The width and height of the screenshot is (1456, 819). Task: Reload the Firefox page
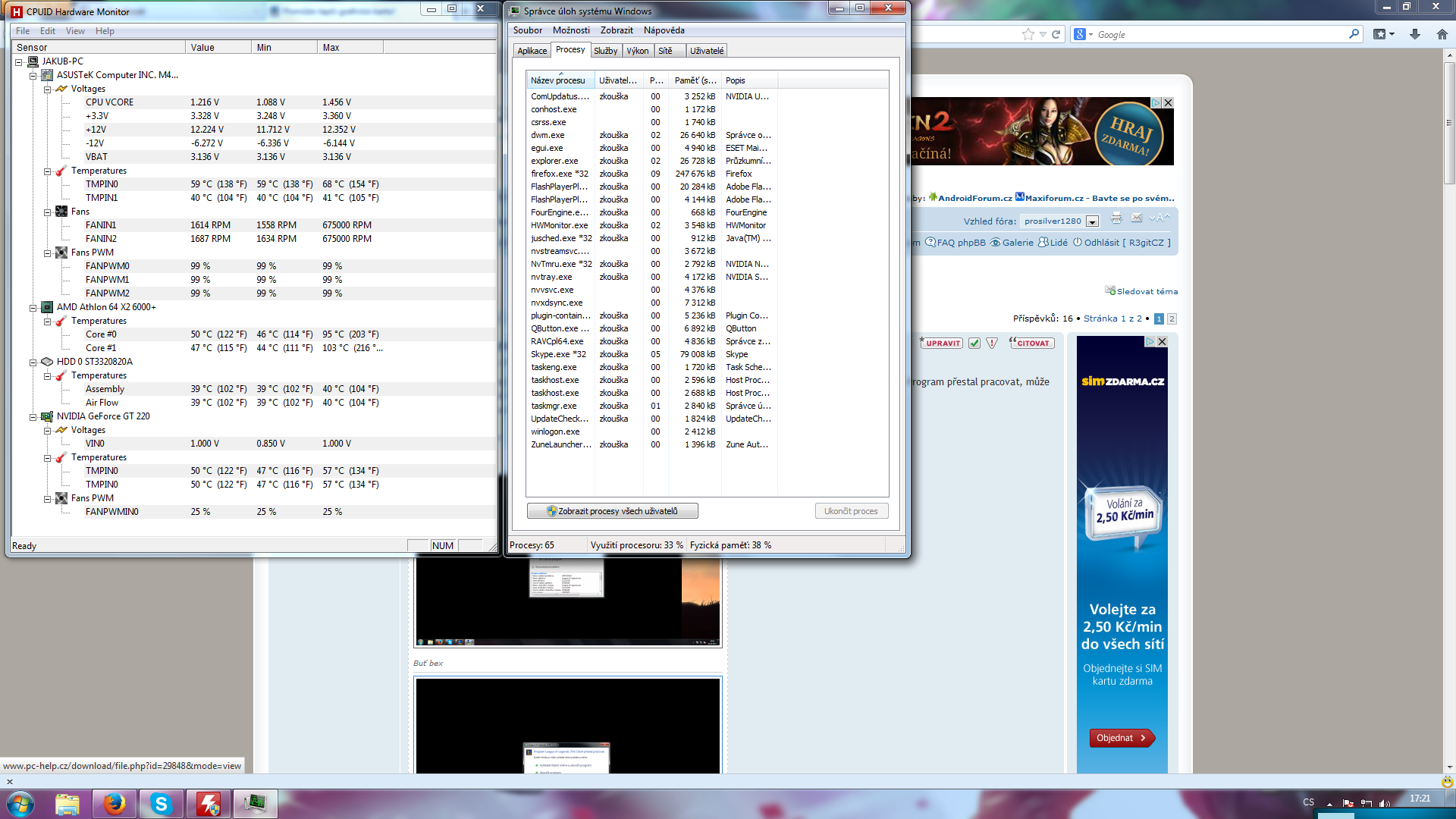click(x=1056, y=34)
